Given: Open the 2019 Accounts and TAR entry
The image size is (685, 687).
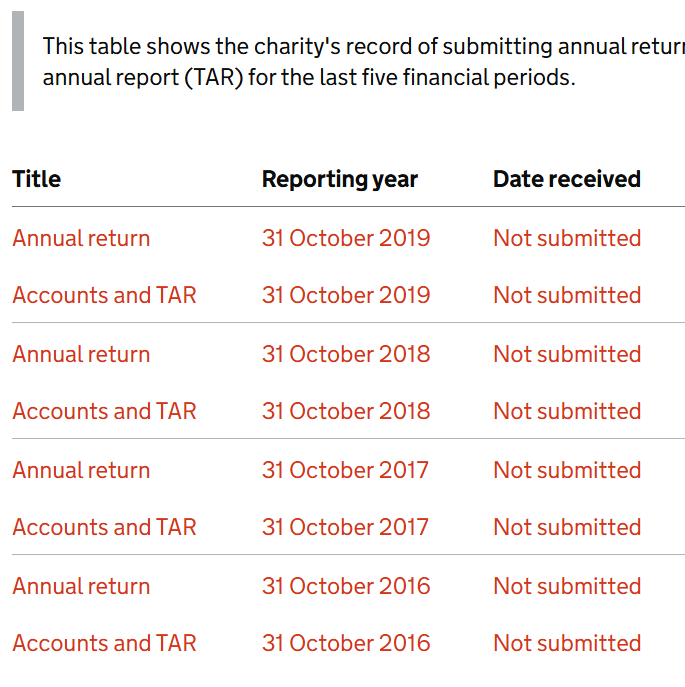Looking at the screenshot, I should [104, 295].
